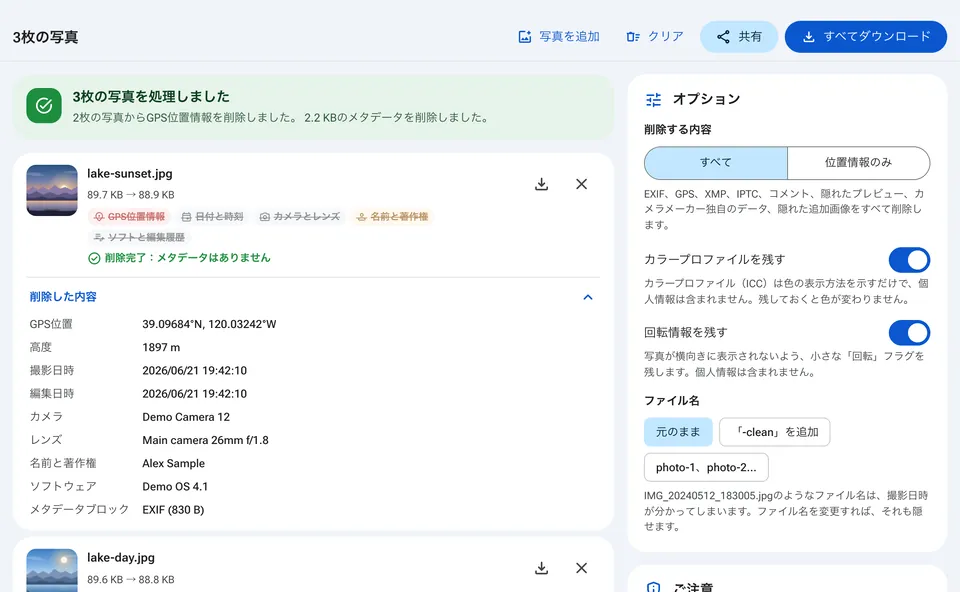
Task: Open the lake-day.jpg thumbnail
Action: point(52,571)
